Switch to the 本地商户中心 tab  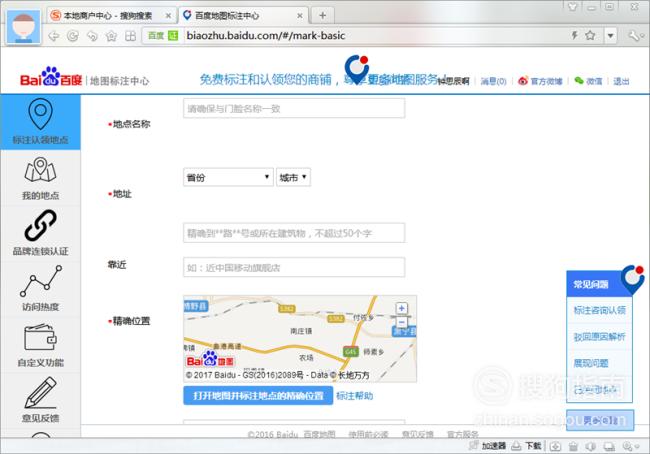pyautogui.click(x=107, y=16)
